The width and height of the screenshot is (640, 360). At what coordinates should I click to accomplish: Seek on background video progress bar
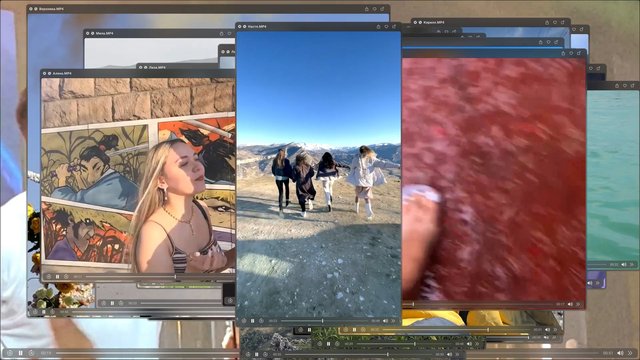(327, 353)
